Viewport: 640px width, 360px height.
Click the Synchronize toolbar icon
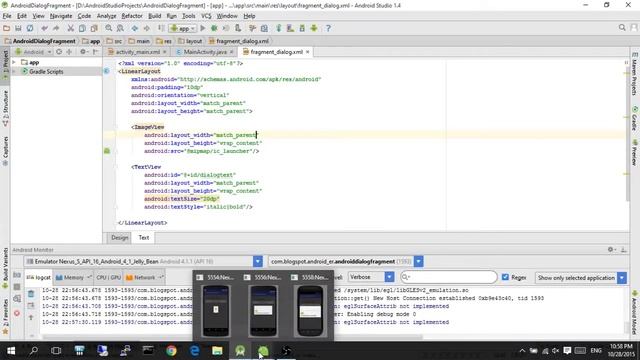click(30, 28)
